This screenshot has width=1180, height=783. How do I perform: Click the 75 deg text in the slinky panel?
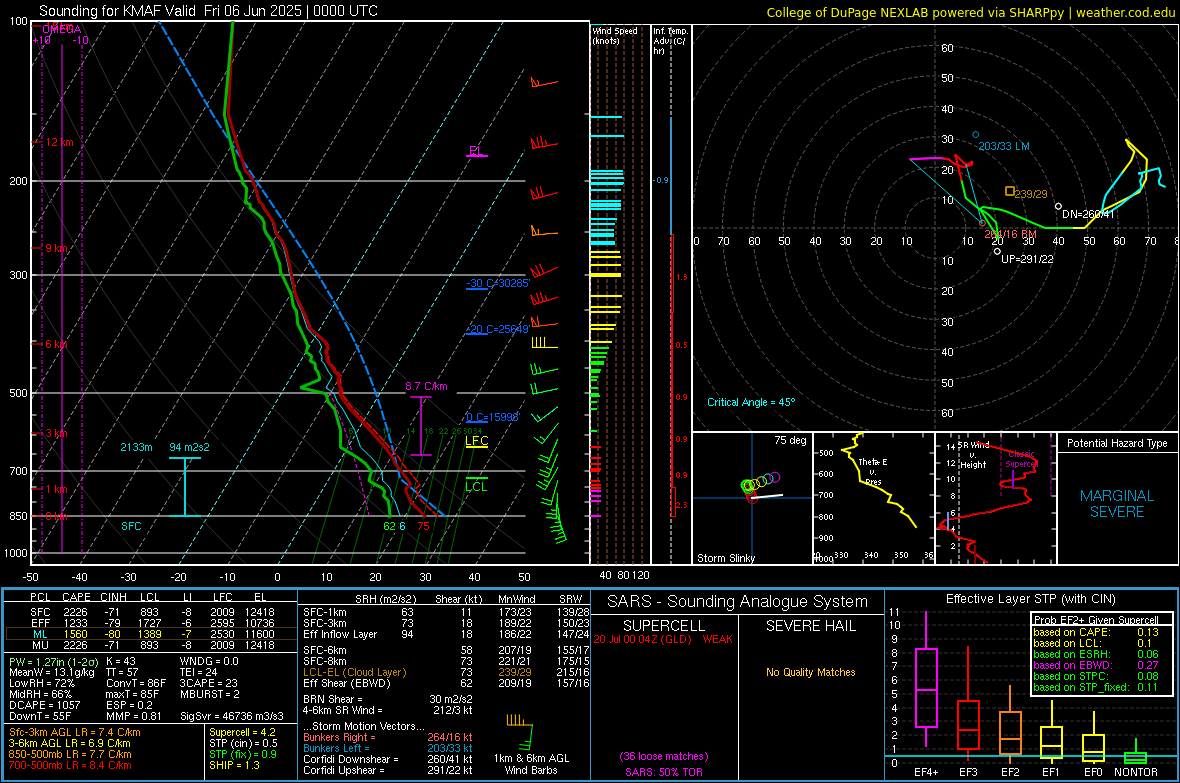pos(790,440)
